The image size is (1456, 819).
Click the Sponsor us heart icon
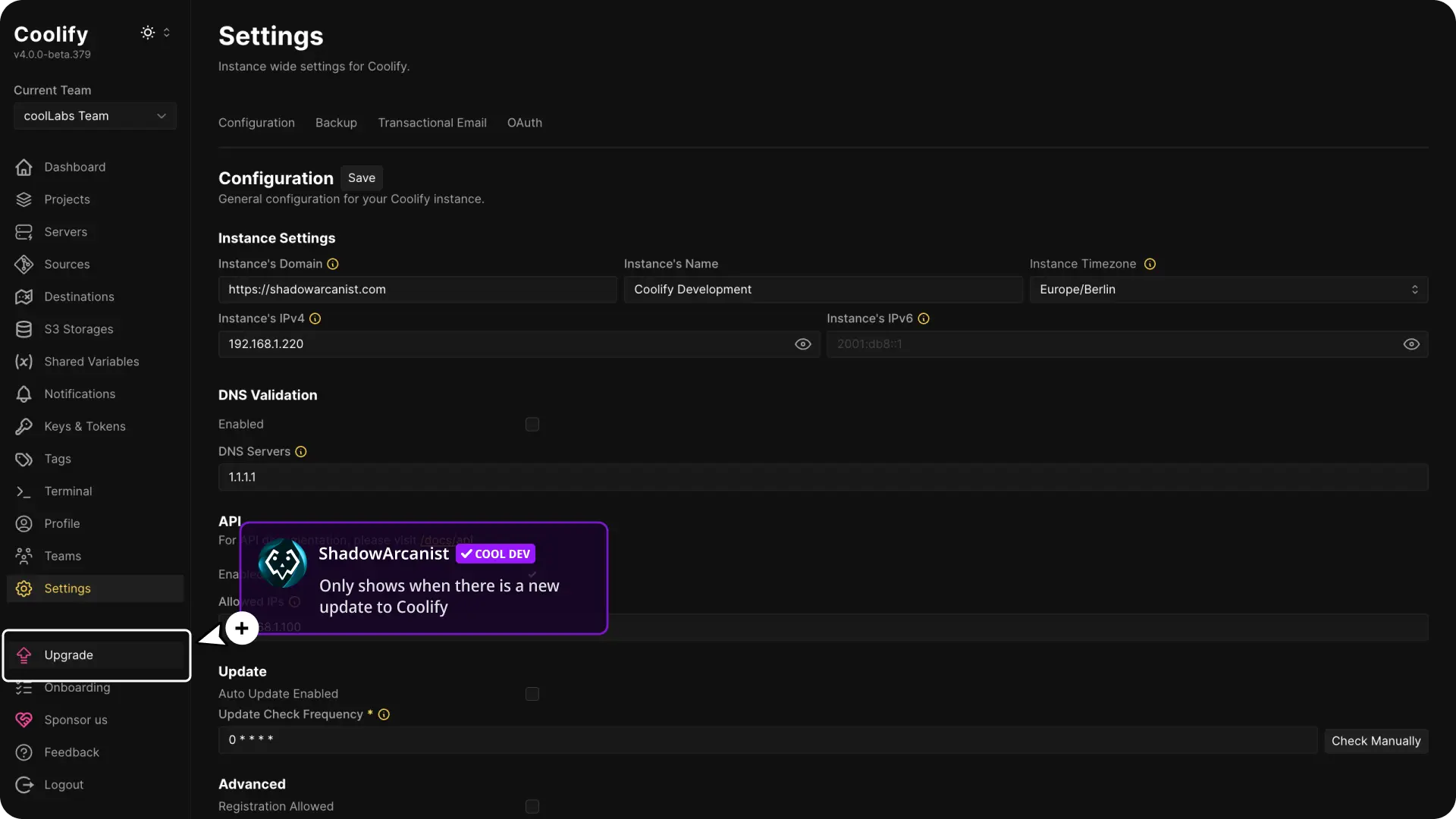[24, 720]
